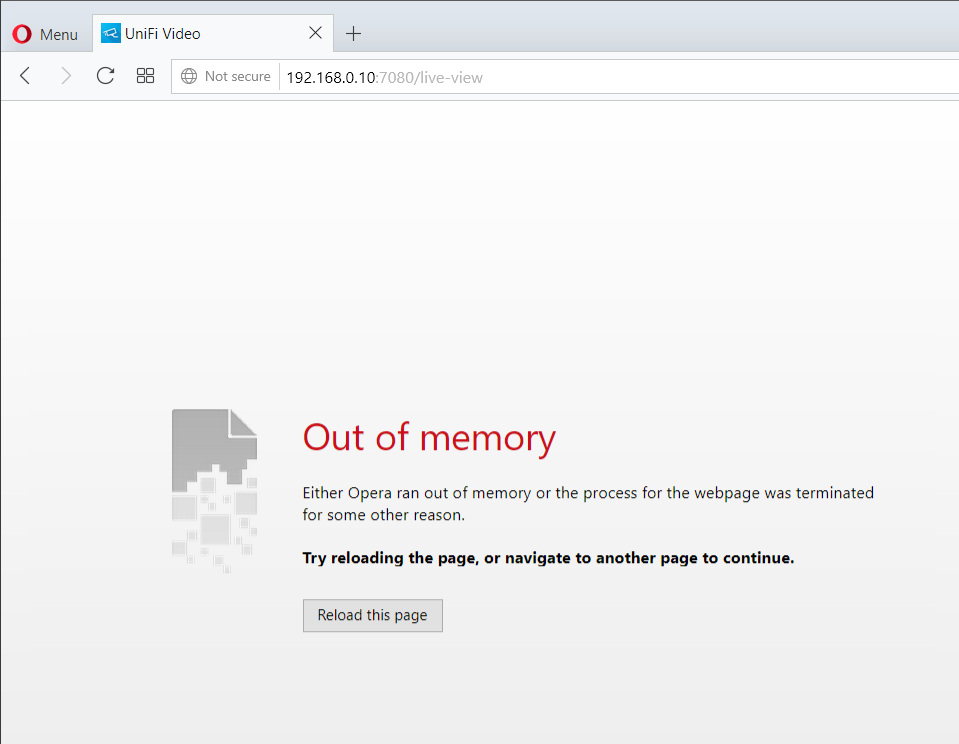Close the UniFi Video tab
The width and height of the screenshot is (959, 744).
[x=315, y=33]
